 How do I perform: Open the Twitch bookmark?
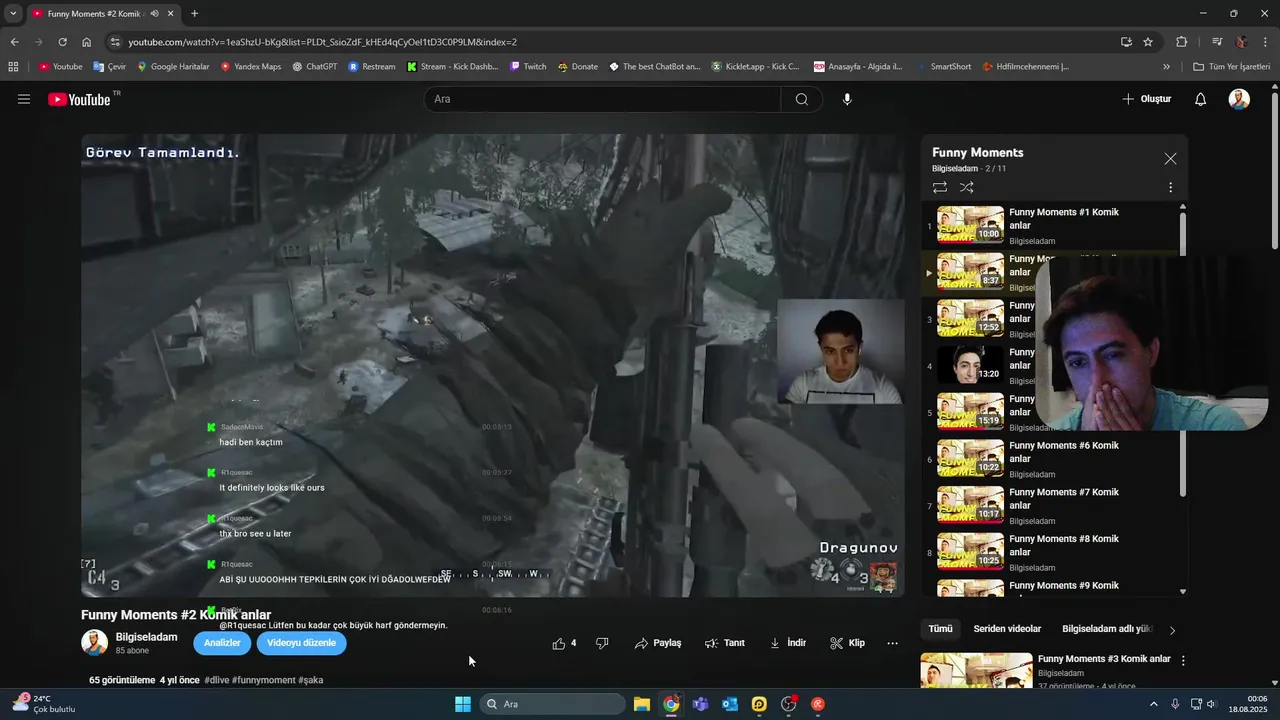(x=528, y=67)
